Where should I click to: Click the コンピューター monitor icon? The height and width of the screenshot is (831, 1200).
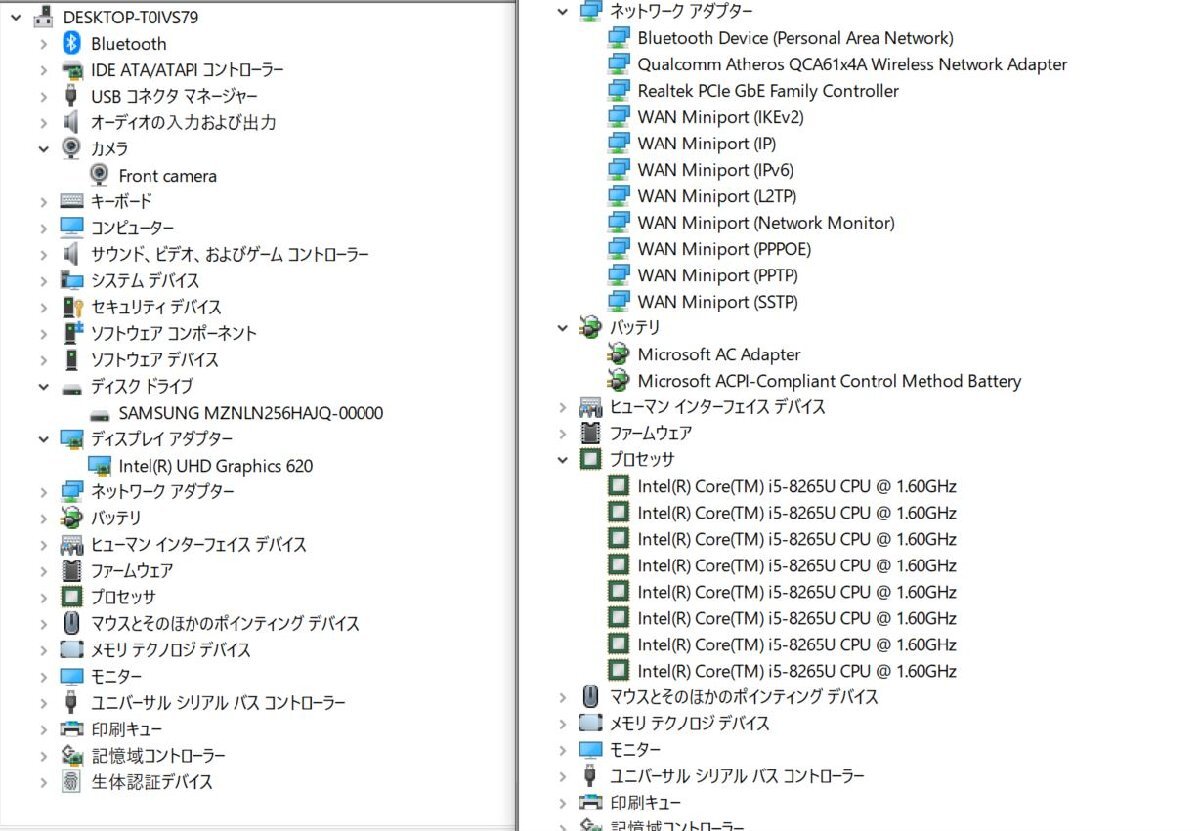click(x=71, y=227)
